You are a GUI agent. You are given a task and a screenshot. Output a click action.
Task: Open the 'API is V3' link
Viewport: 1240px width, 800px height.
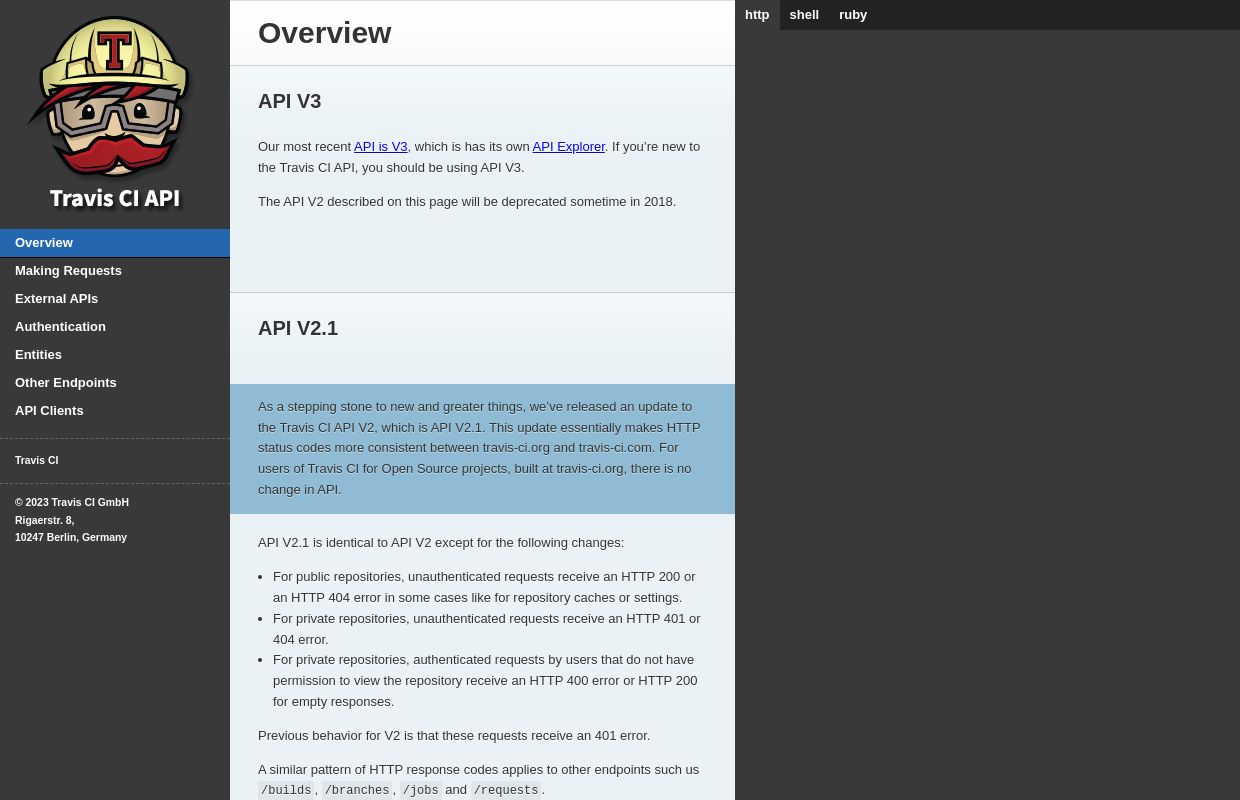pos(381,147)
